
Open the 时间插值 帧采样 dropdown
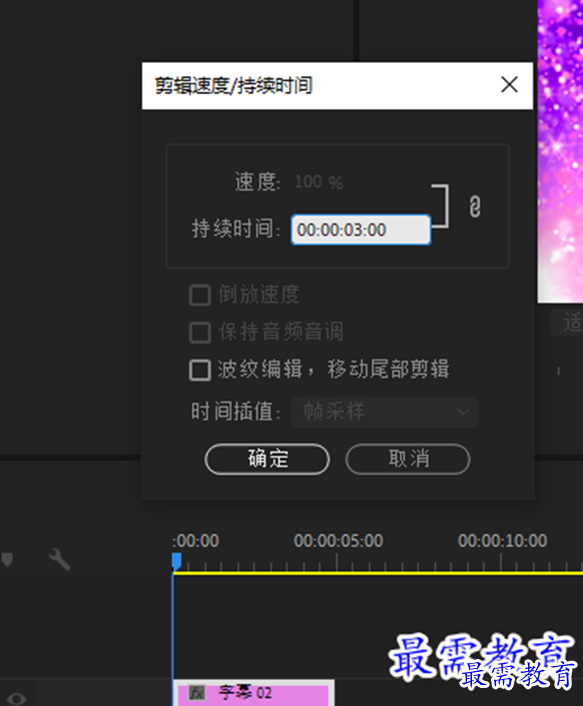pyautogui.click(x=384, y=412)
